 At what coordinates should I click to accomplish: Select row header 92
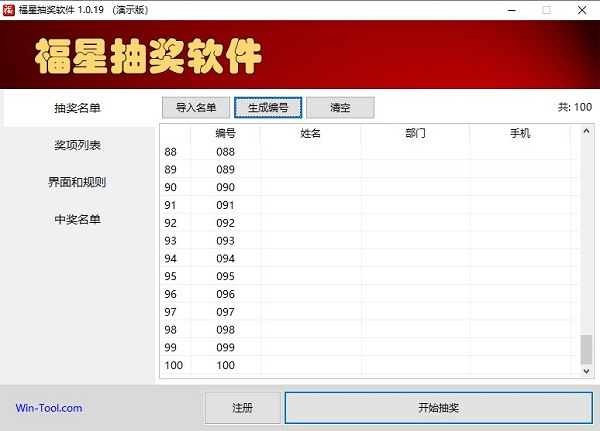(x=175, y=223)
